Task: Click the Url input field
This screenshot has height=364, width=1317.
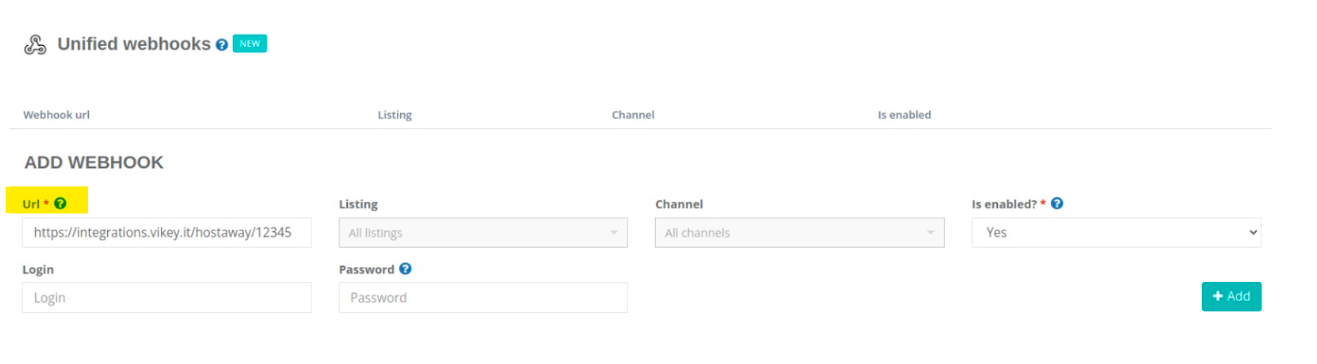Action: click(x=167, y=232)
